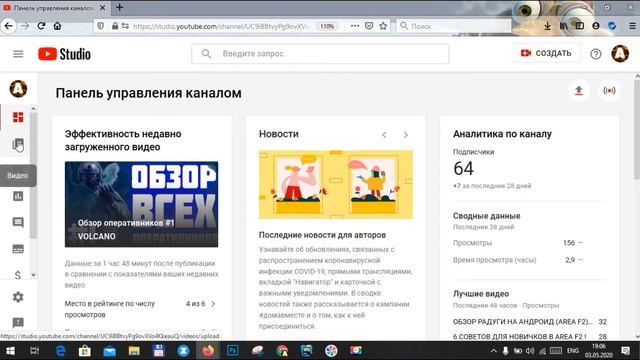640x360 pixels.
Task: Reload the page with refresh icon
Action: coord(41,26)
